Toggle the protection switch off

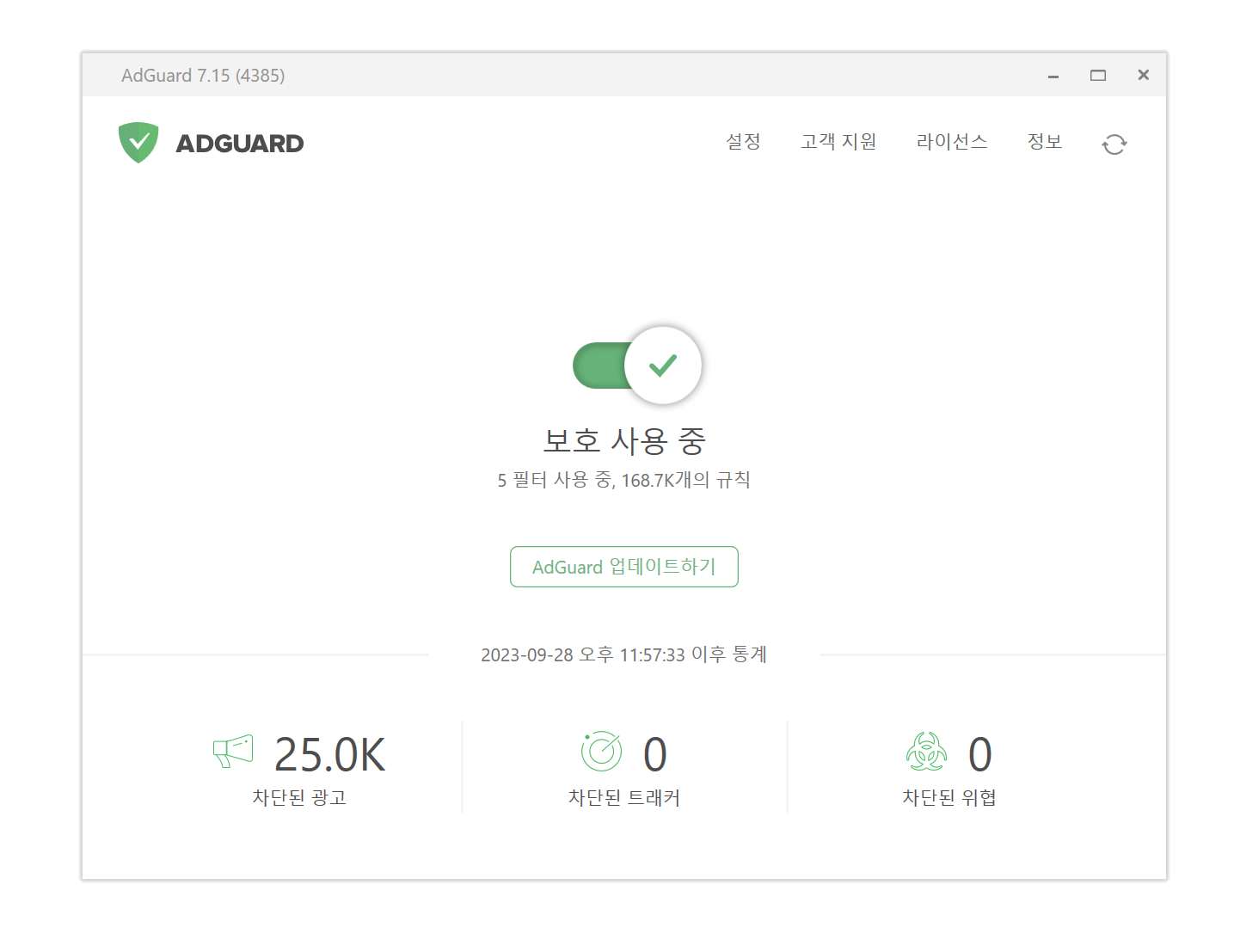[637, 365]
